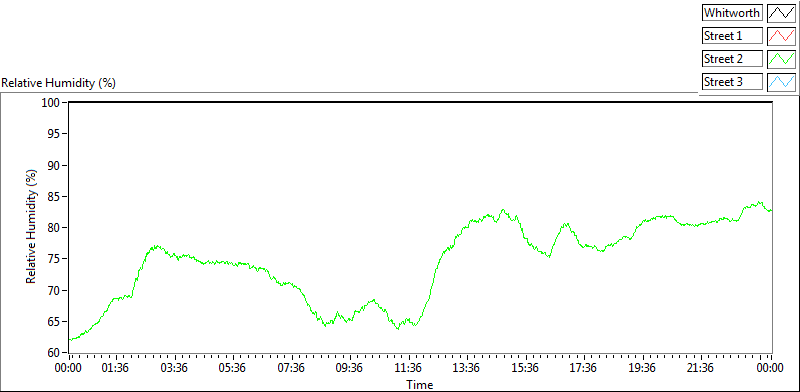Click the Street 1 red plot style icon

point(781,36)
